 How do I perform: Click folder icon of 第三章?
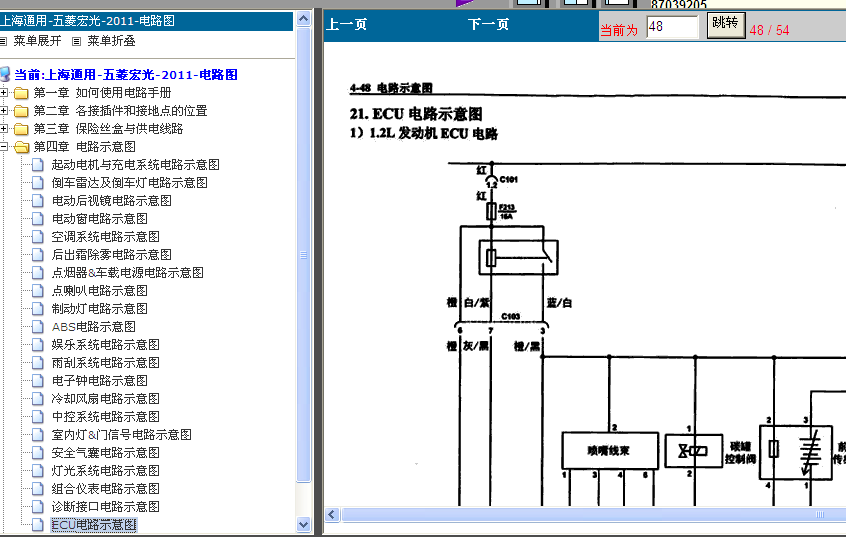[21, 128]
